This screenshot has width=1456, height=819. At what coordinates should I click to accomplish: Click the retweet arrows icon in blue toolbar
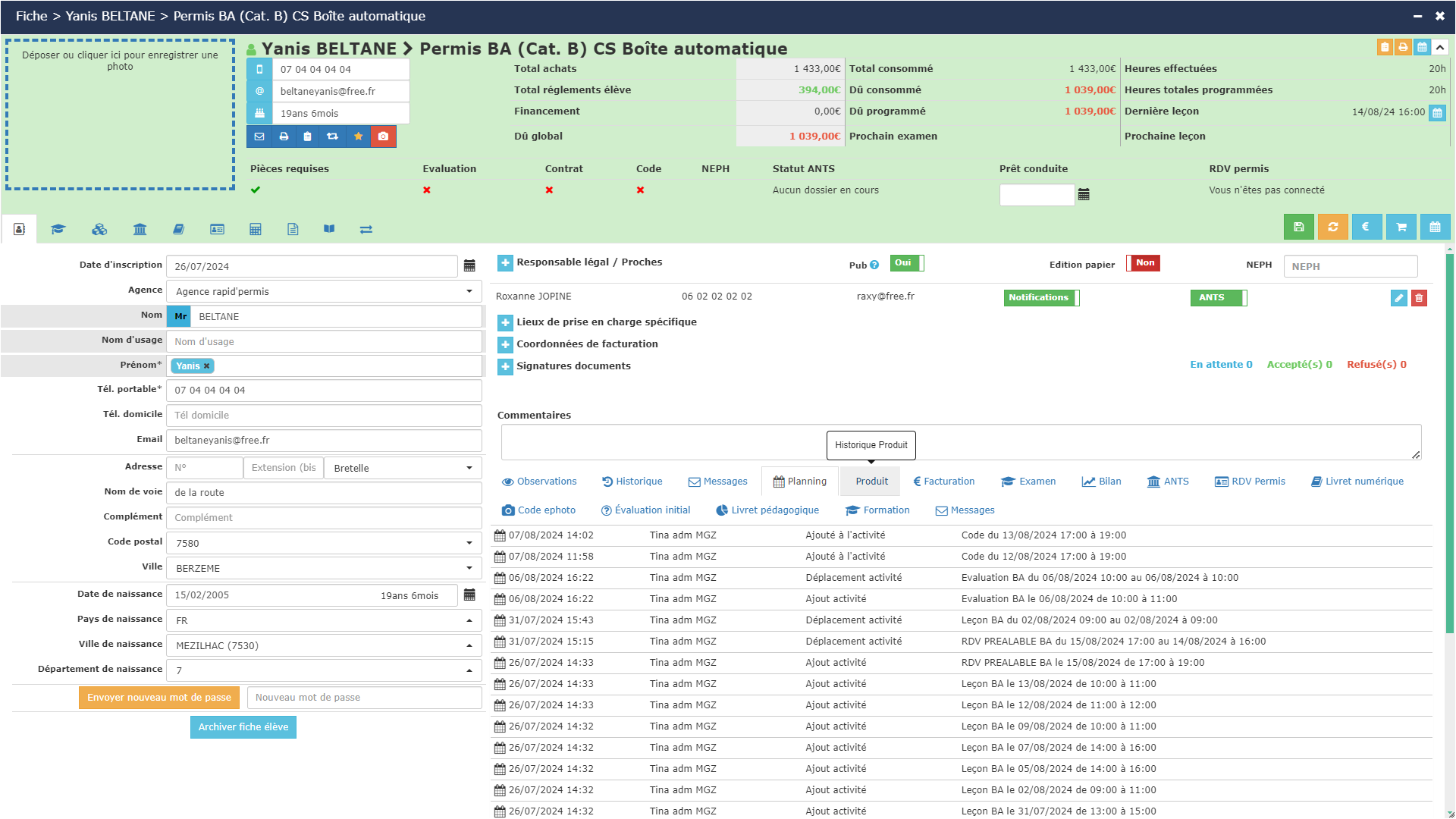click(332, 136)
